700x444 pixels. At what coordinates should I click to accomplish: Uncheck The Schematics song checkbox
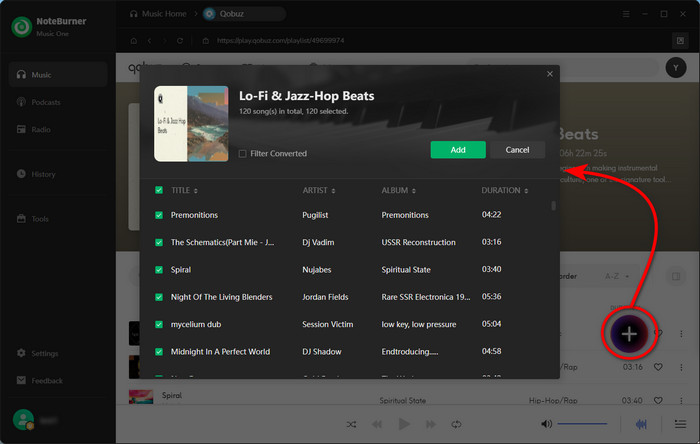point(159,242)
